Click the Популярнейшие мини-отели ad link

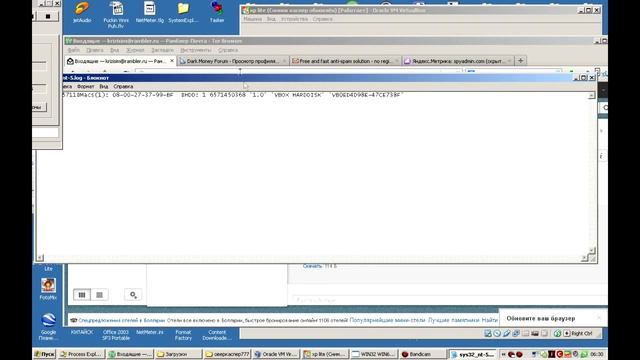387,320
